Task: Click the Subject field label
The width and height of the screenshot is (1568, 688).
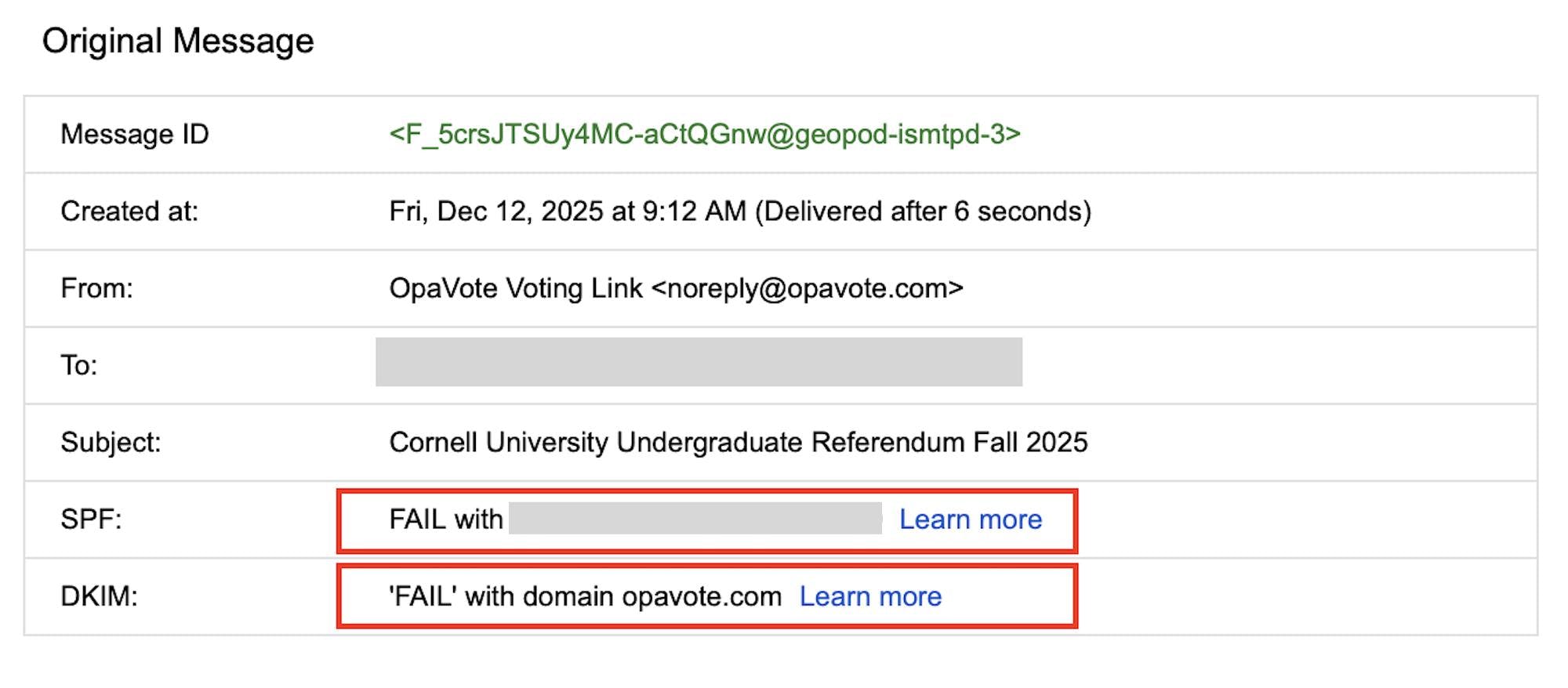Action: [x=111, y=443]
